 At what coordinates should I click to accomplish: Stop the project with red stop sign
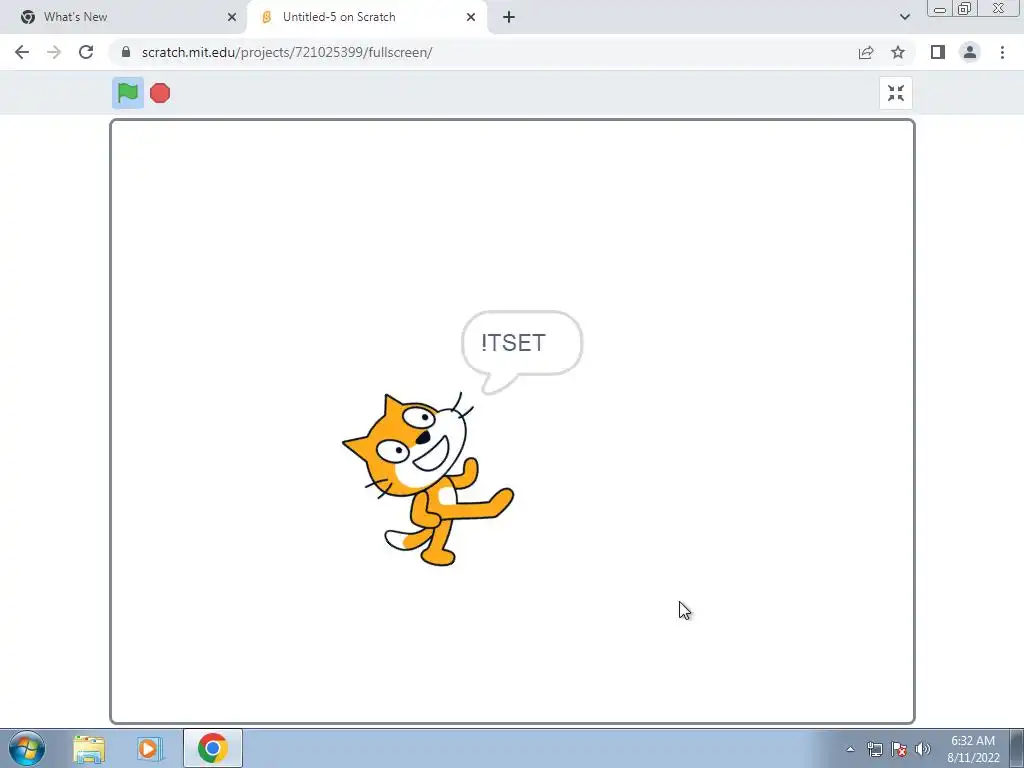[x=160, y=93]
